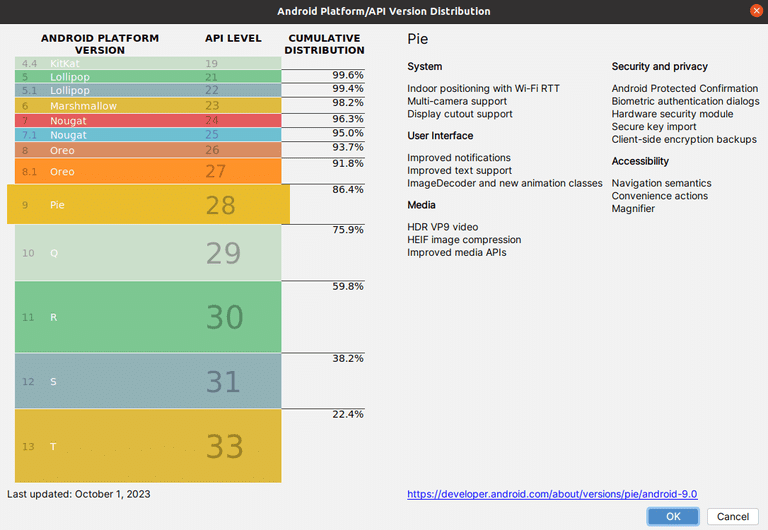Select the Lollipop 5 row (API 21)
Screen dimensions: 768x530
[148, 76]
